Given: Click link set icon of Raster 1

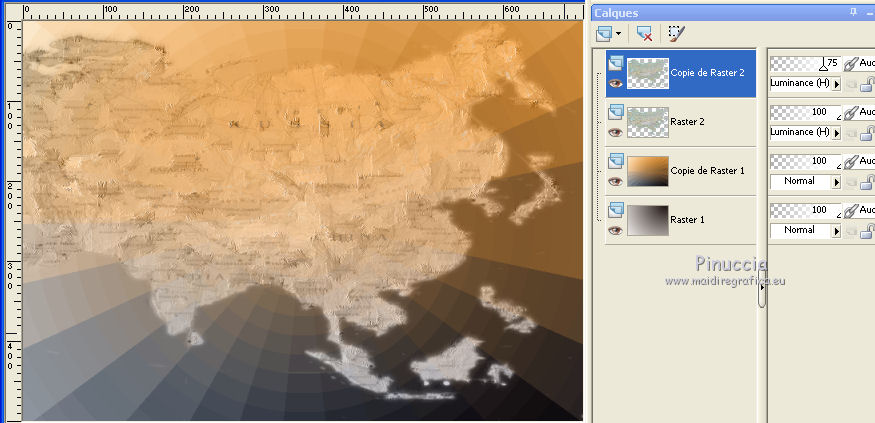Looking at the screenshot, I should point(850,211).
